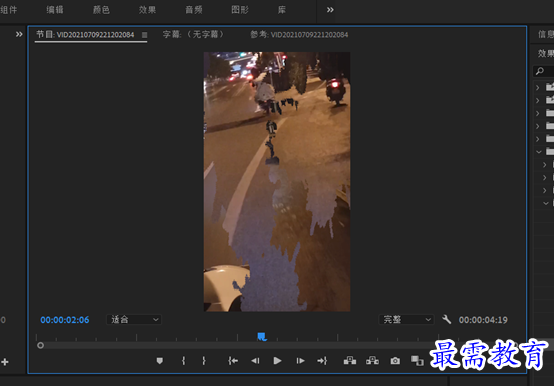Viewport: 554px width, 386px height.
Task: Go to Out point
Action: [x=322, y=361]
